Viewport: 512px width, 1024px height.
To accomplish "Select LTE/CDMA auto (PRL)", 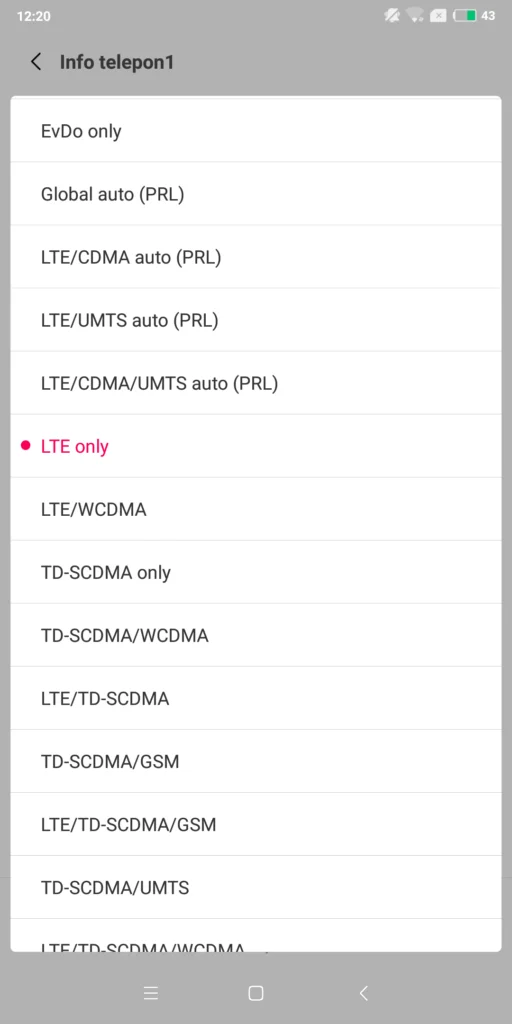I will click(x=256, y=257).
